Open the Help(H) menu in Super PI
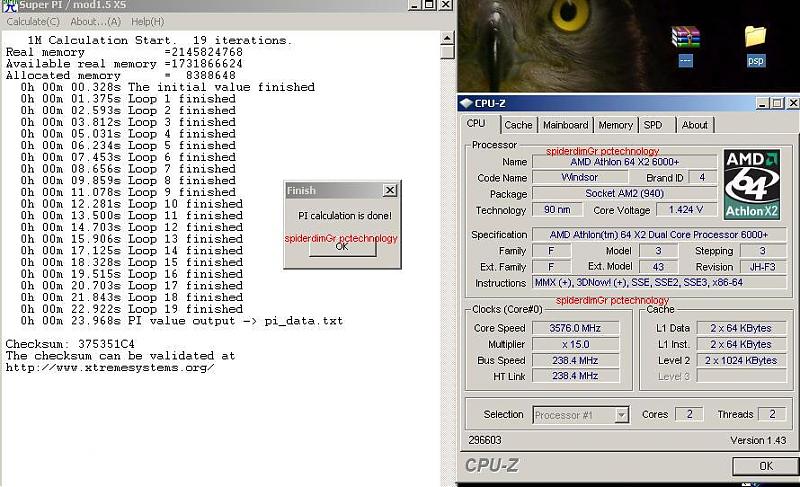 pyautogui.click(x=147, y=22)
